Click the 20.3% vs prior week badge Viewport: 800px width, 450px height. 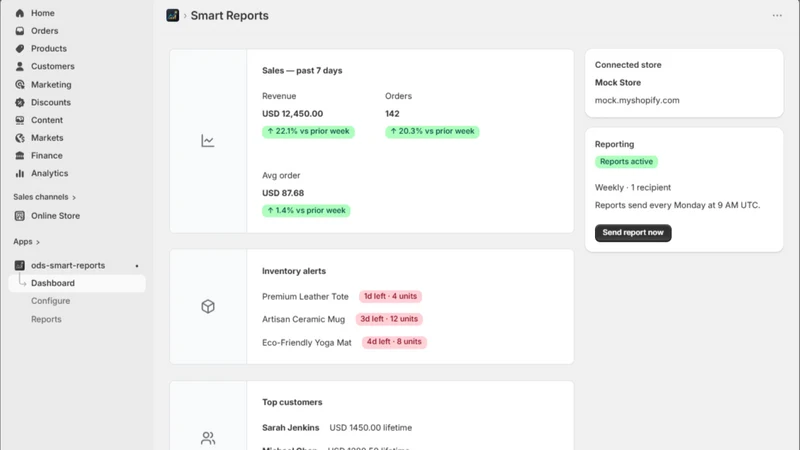click(432, 132)
